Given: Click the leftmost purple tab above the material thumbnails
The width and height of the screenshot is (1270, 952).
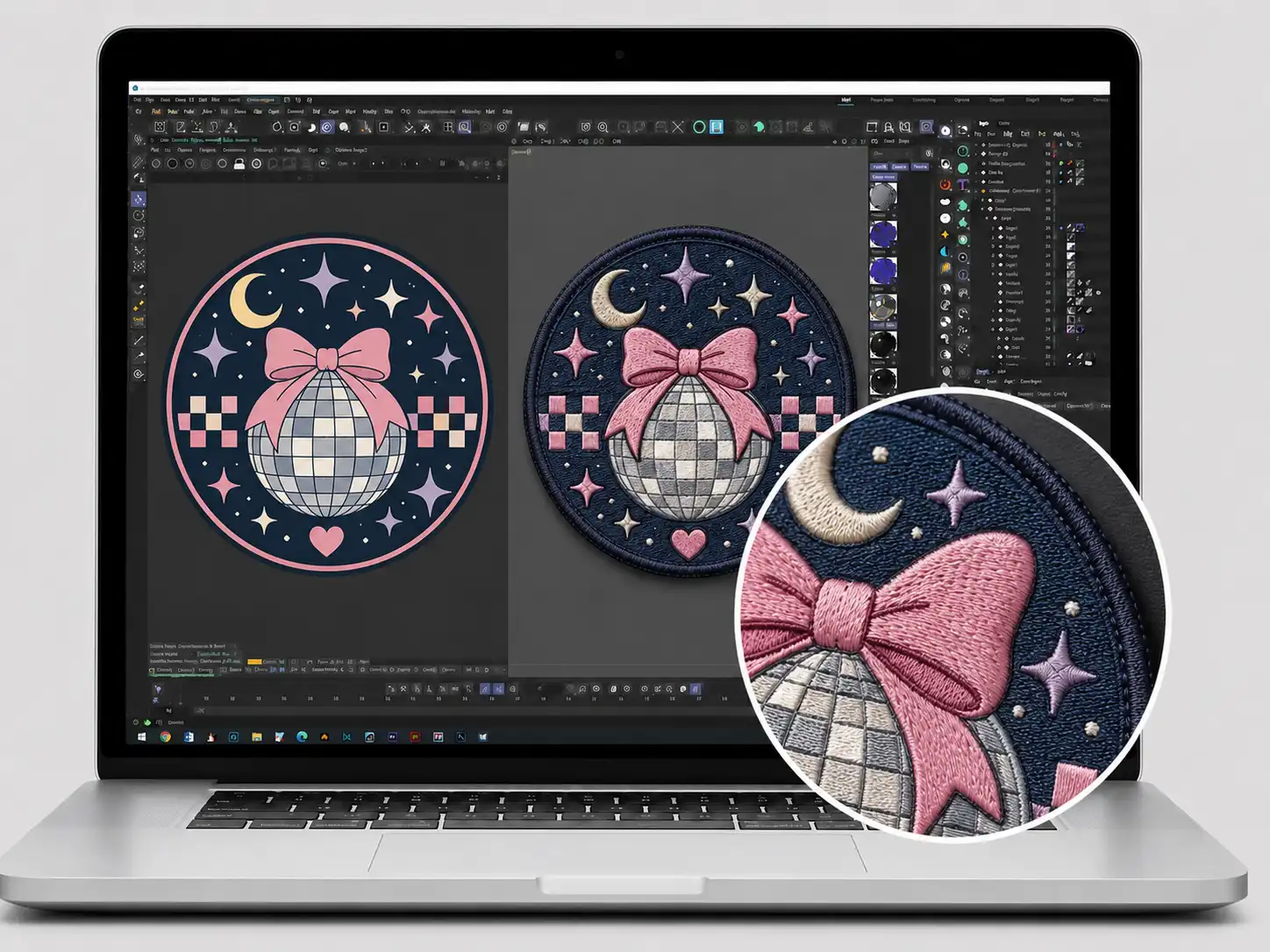Looking at the screenshot, I should click(x=879, y=167).
